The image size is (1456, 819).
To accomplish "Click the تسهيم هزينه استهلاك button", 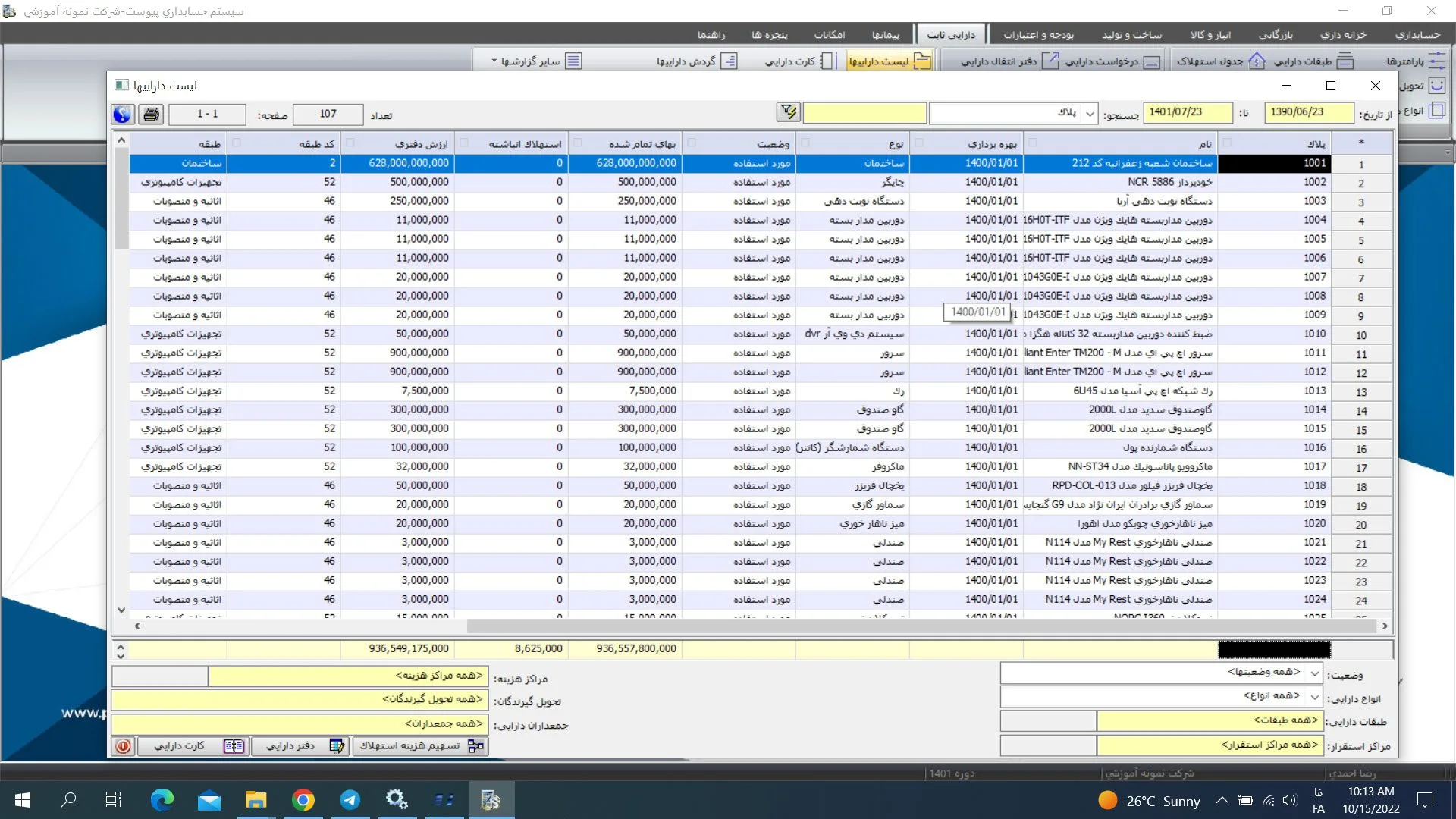I will coord(421,746).
